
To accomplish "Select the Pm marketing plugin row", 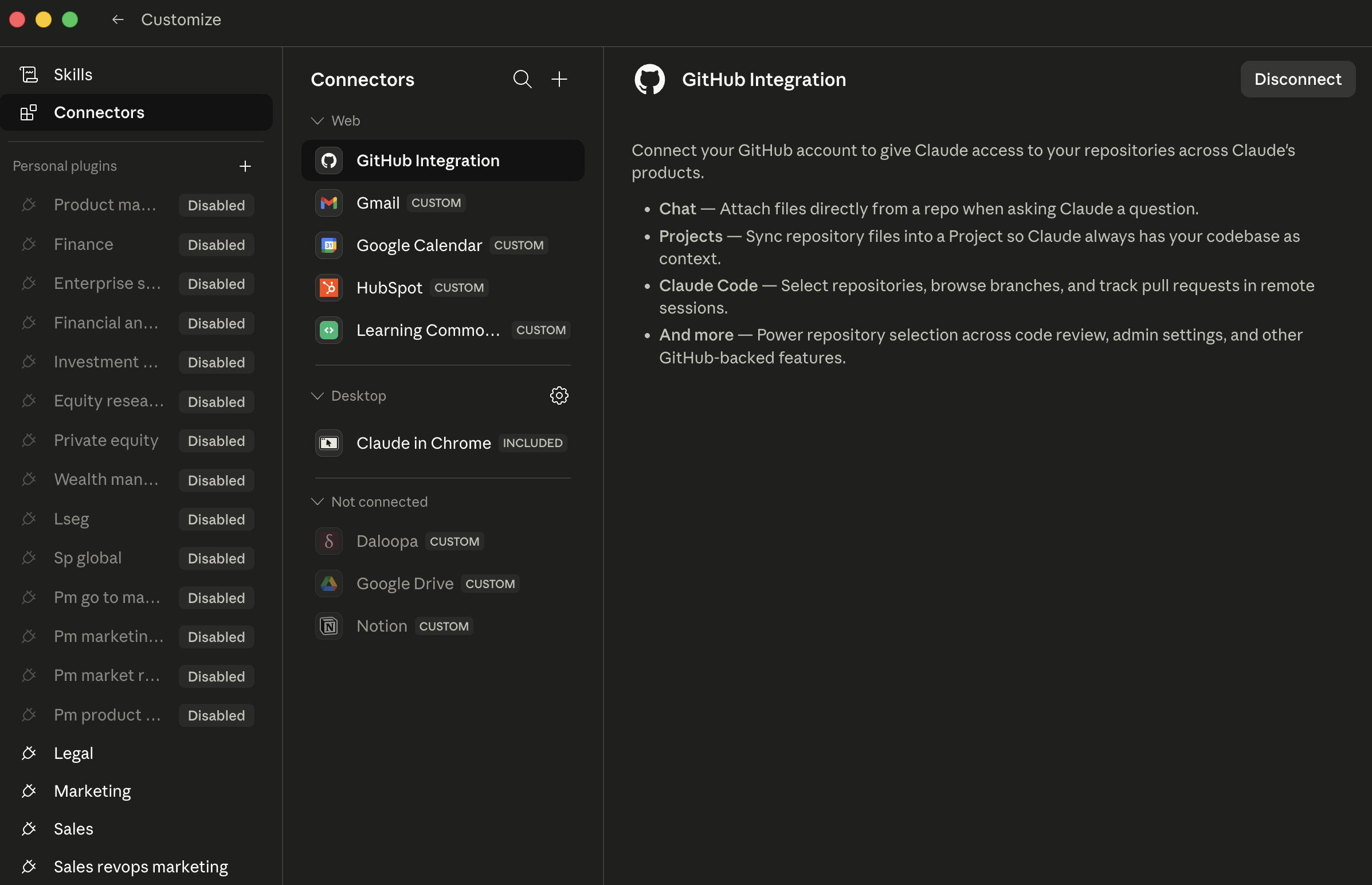I will coord(136,637).
